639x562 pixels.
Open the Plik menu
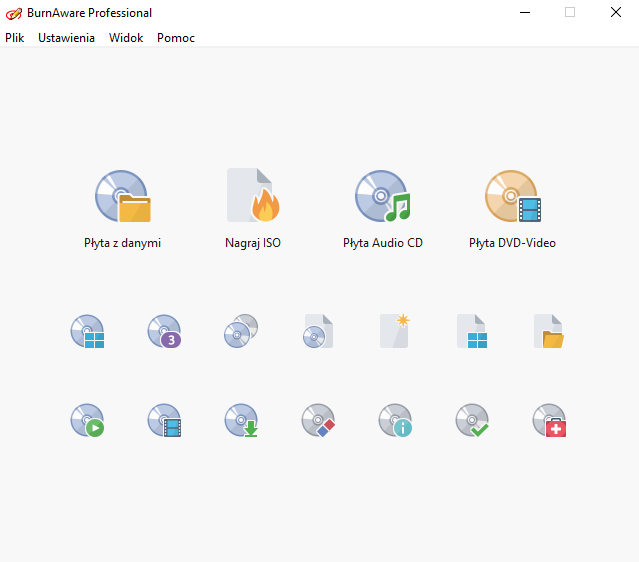point(15,38)
